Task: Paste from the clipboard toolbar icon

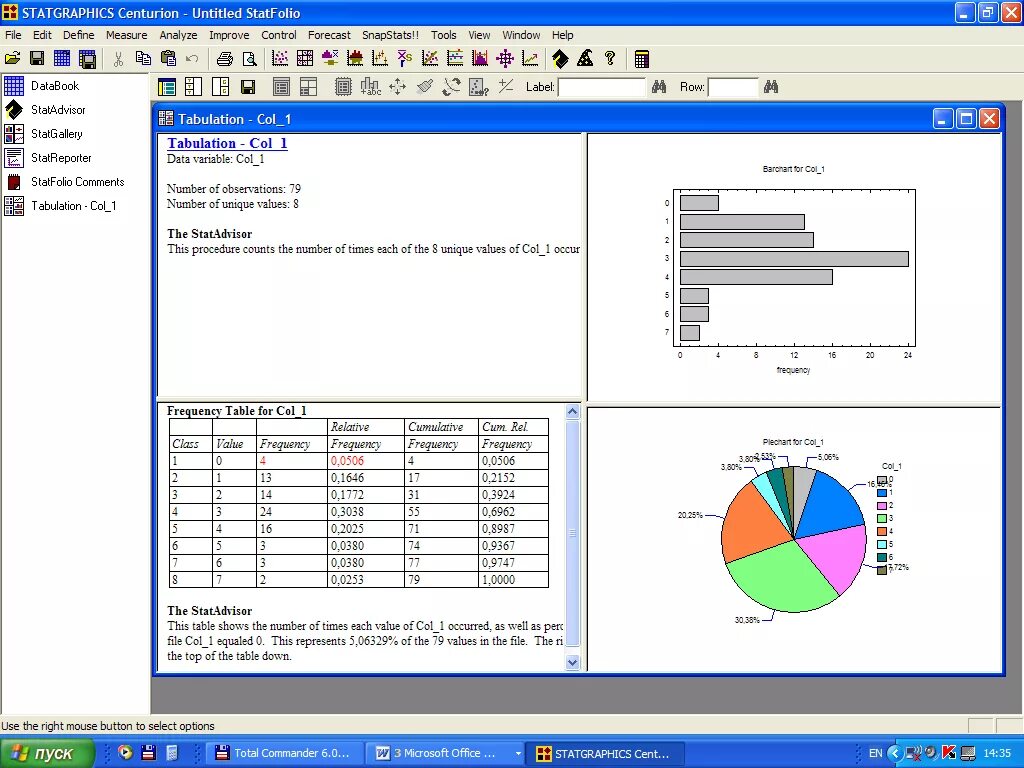Action: point(168,59)
